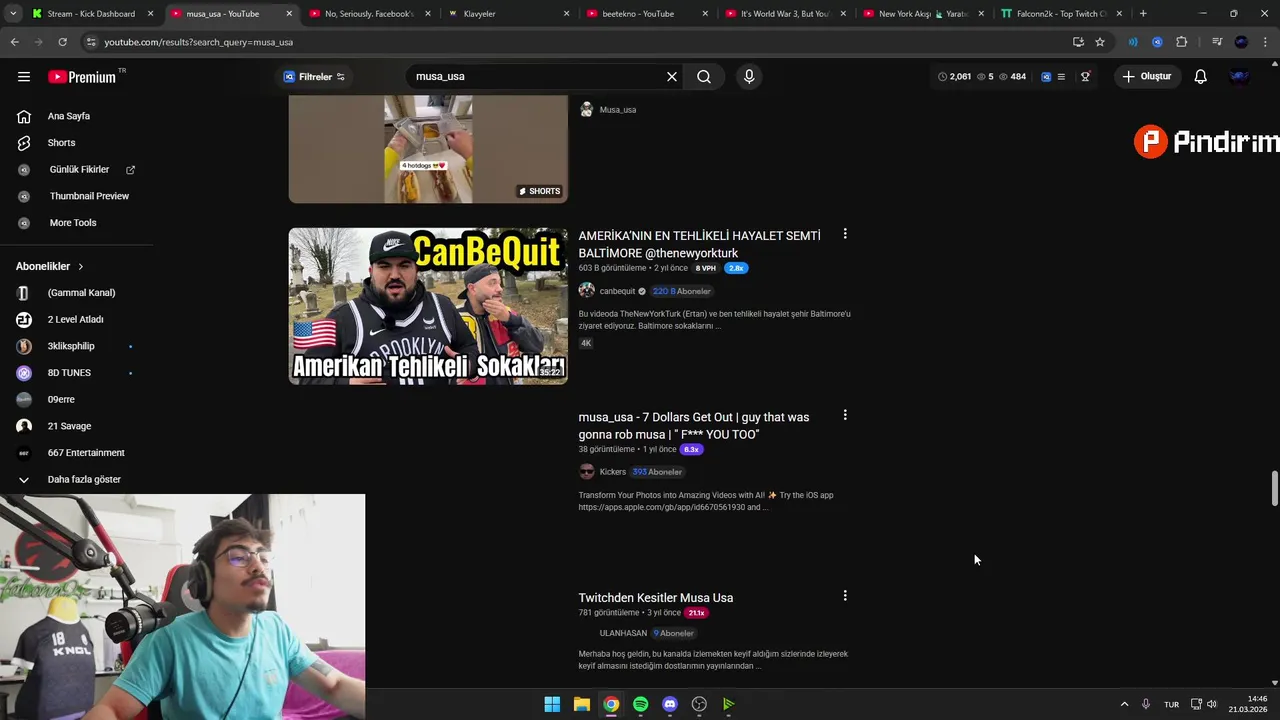This screenshot has height=720, width=1280.
Task: Open the Chrome three-dot menu
Action: coord(1266,42)
